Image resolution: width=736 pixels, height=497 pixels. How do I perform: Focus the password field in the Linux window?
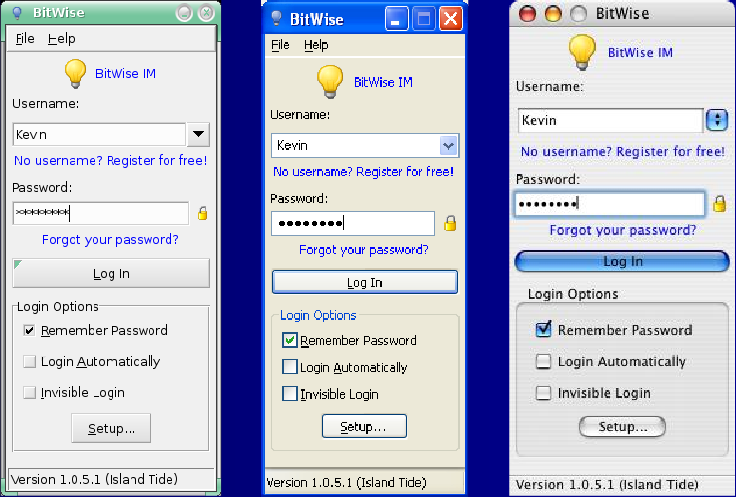[x=100, y=213]
